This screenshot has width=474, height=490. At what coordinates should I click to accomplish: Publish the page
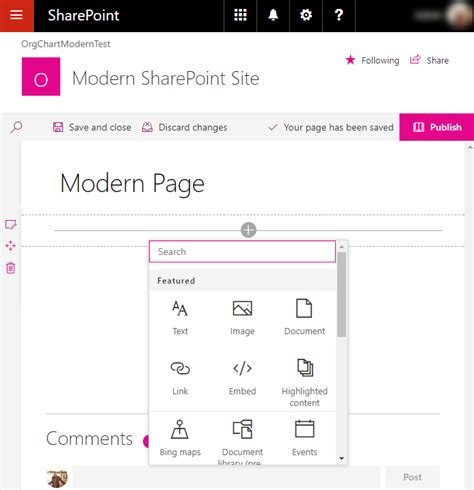coord(437,127)
